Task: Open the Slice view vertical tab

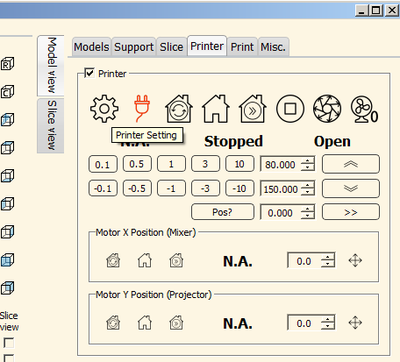Action: (51, 125)
